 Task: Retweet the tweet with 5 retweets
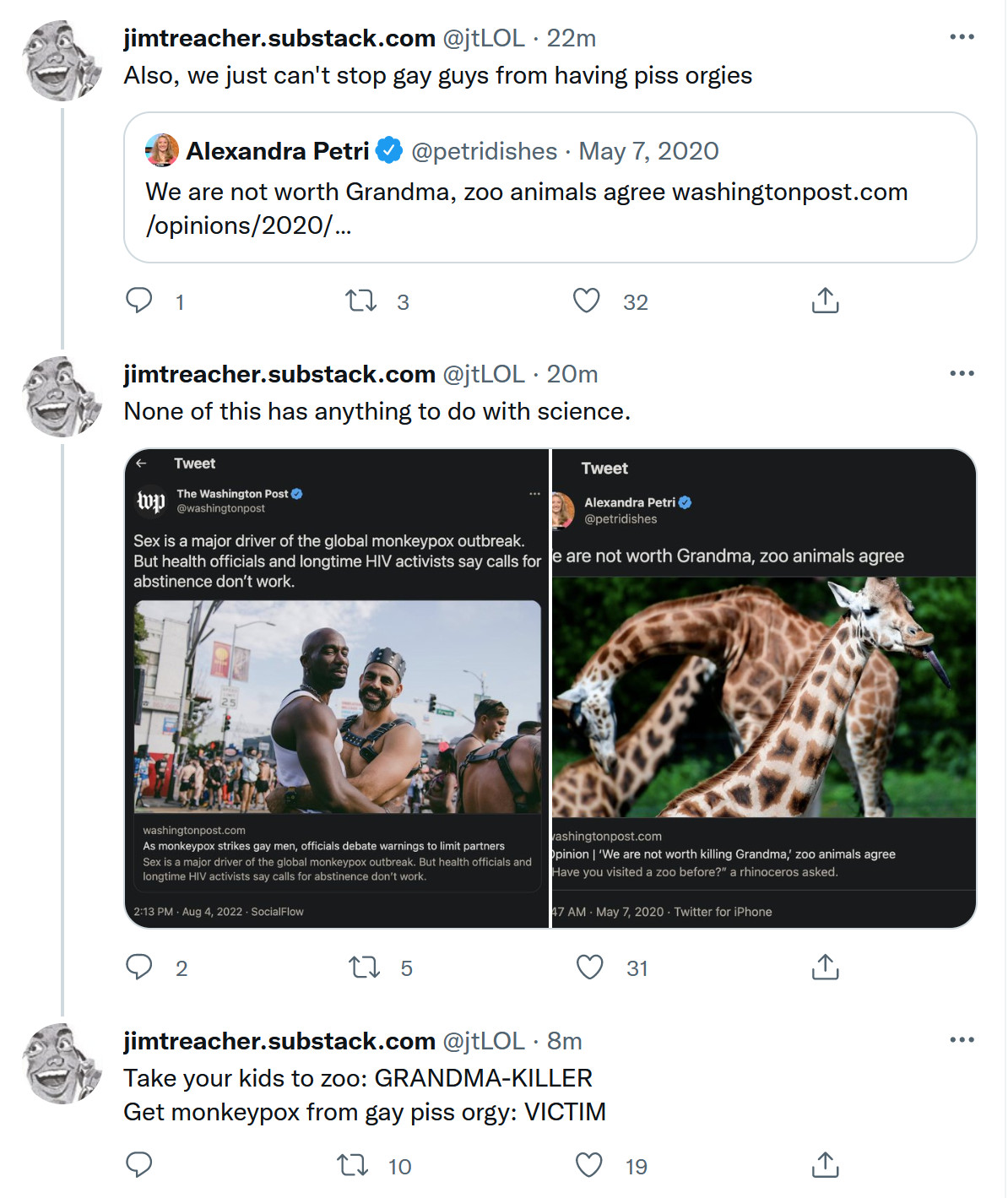point(365,967)
